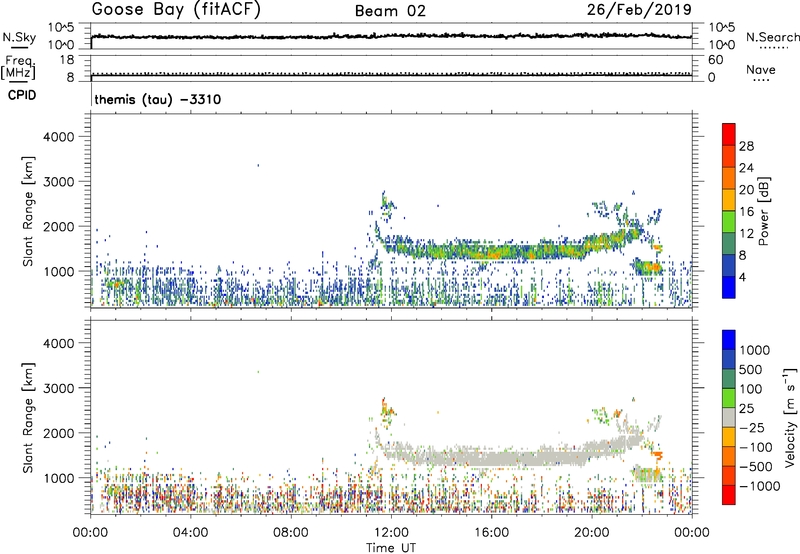This screenshot has height=554, width=800.
Task: Click the '20:00' time axis tick label
Action: tap(592, 533)
